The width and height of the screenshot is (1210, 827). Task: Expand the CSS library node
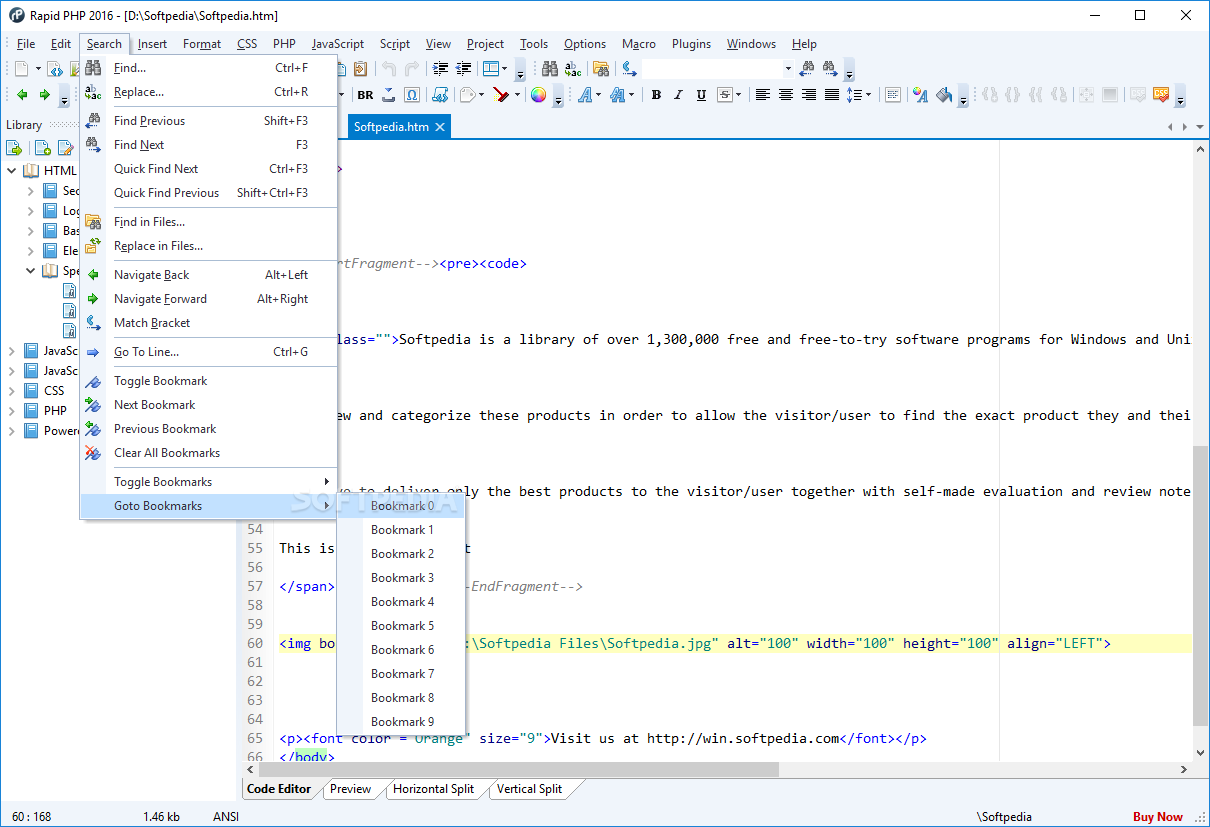point(12,391)
